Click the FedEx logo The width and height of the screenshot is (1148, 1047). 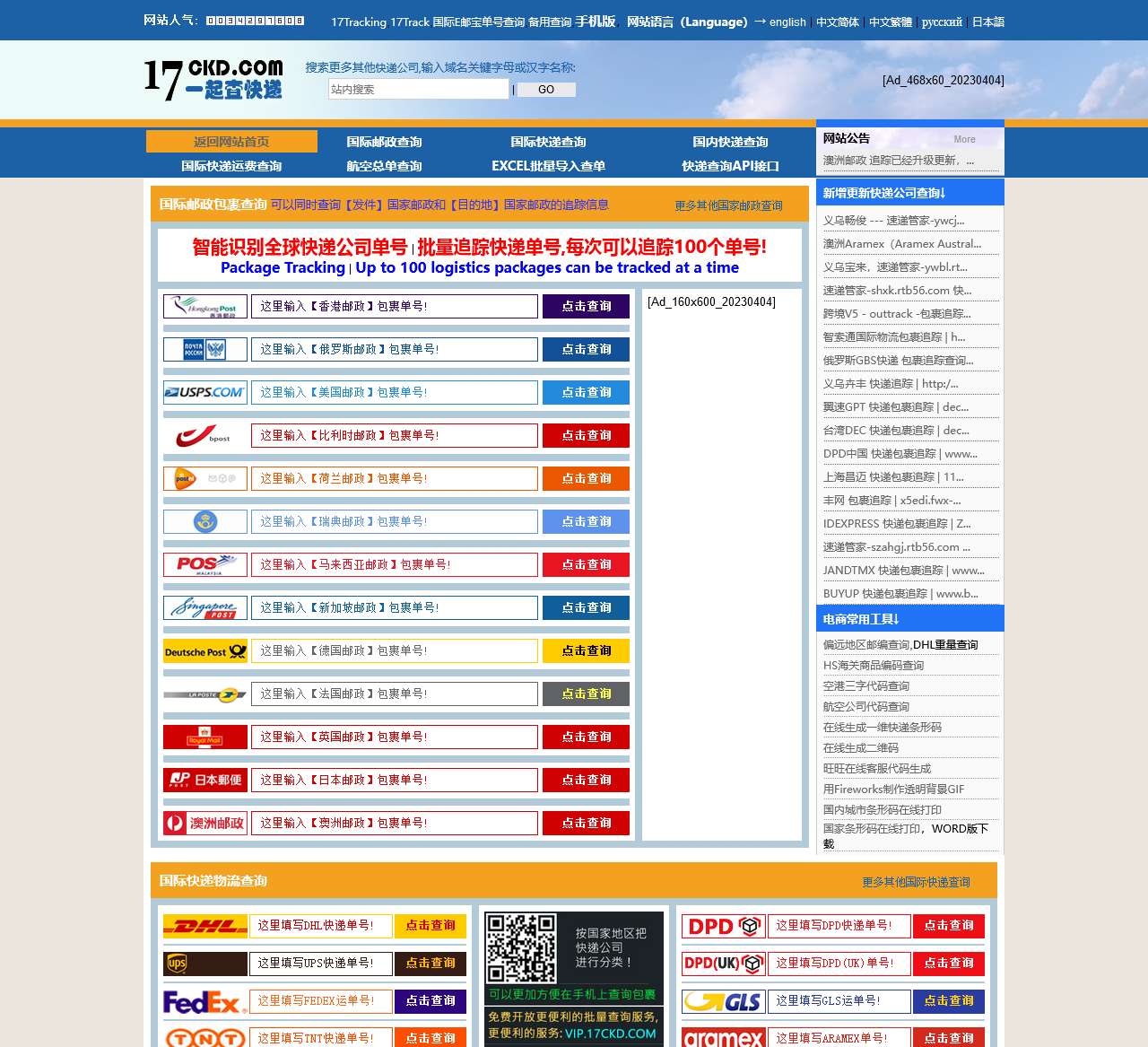(205, 1001)
